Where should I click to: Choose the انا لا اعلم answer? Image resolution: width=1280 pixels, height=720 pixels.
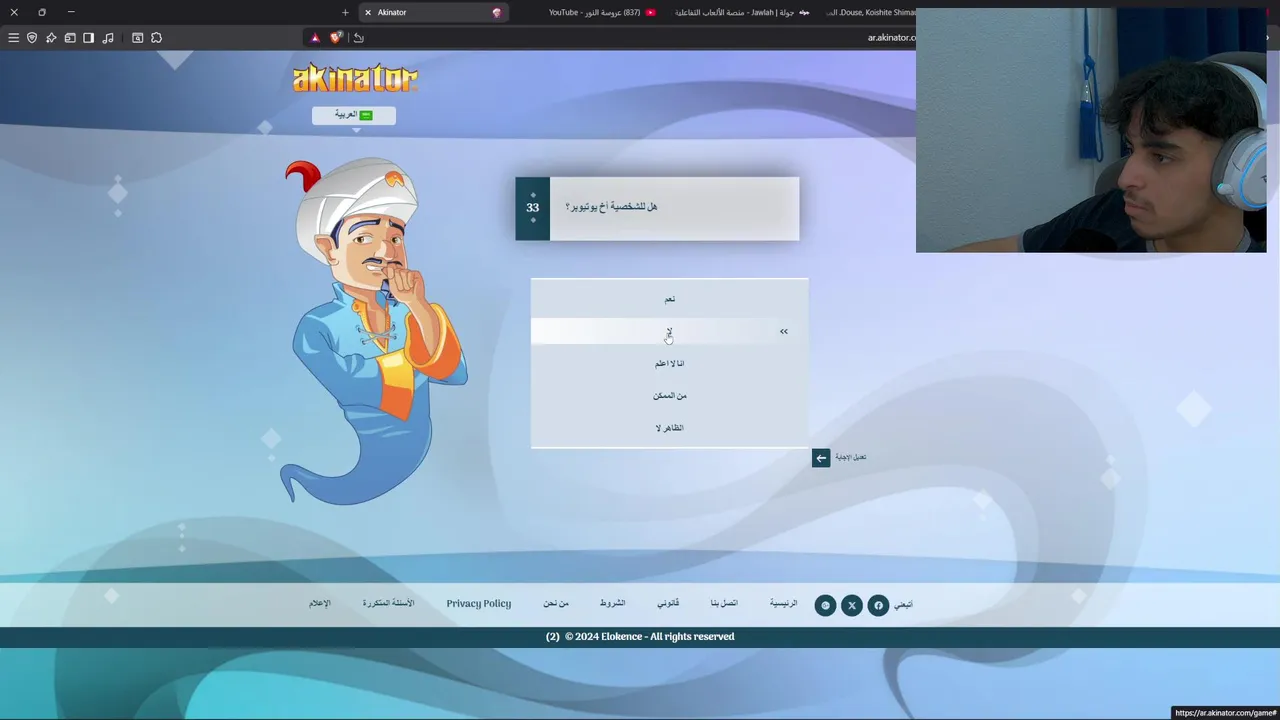[x=669, y=363]
